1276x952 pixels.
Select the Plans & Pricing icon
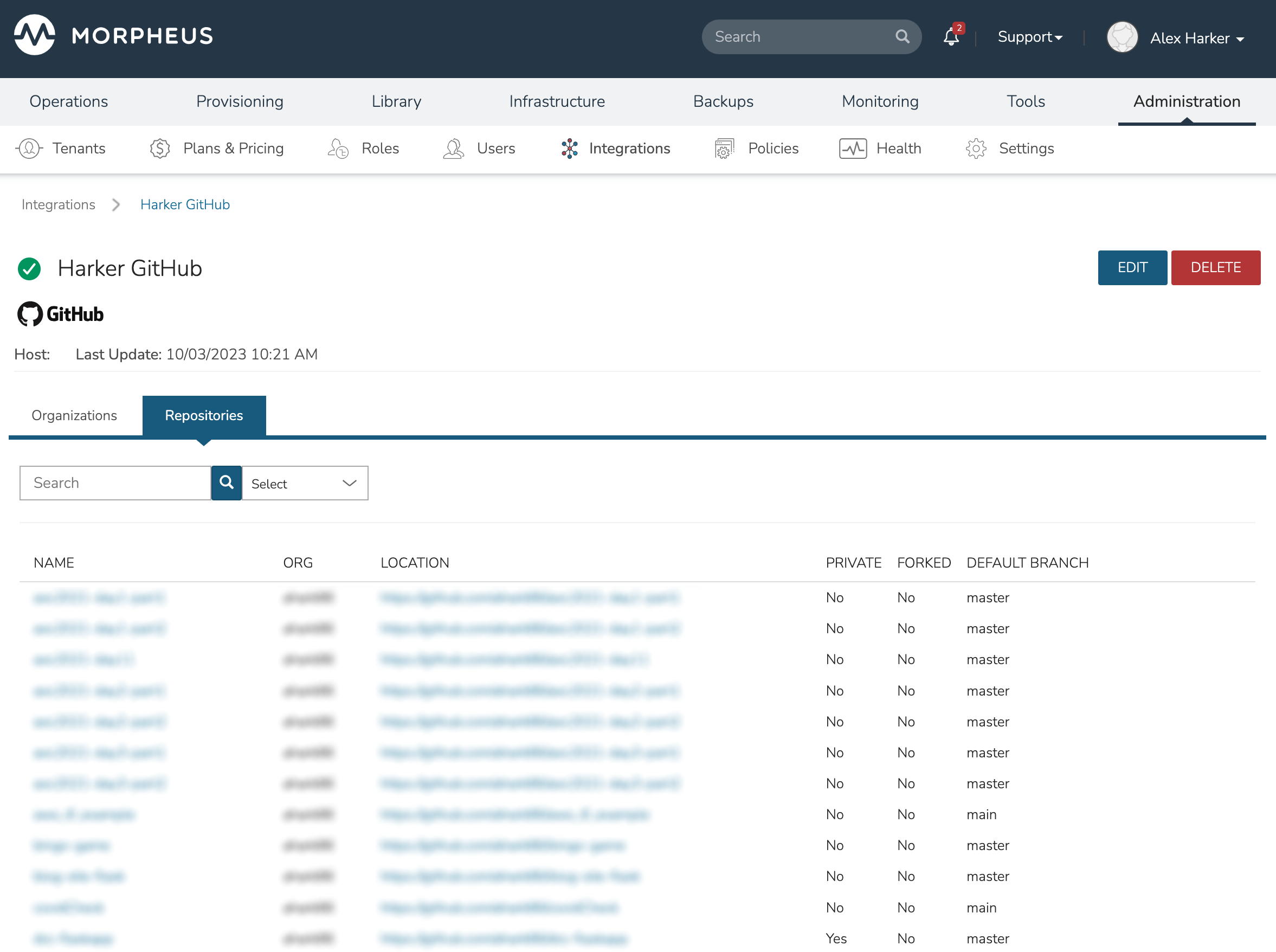pyautogui.click(x=160, y=148)
